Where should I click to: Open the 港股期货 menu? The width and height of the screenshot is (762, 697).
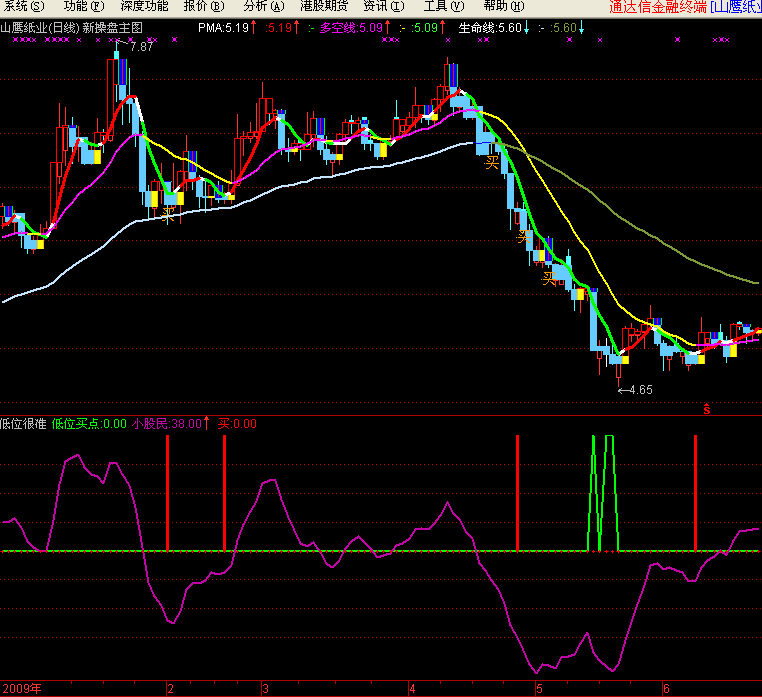coord(324,6)
